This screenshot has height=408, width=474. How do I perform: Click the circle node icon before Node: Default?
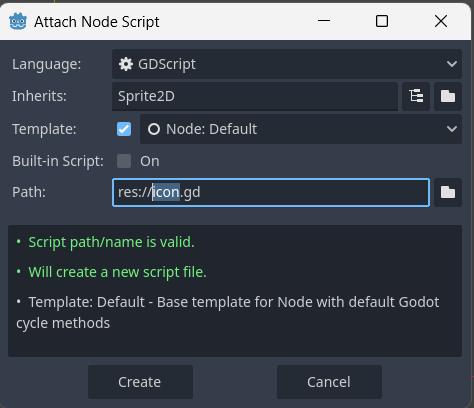154,129
